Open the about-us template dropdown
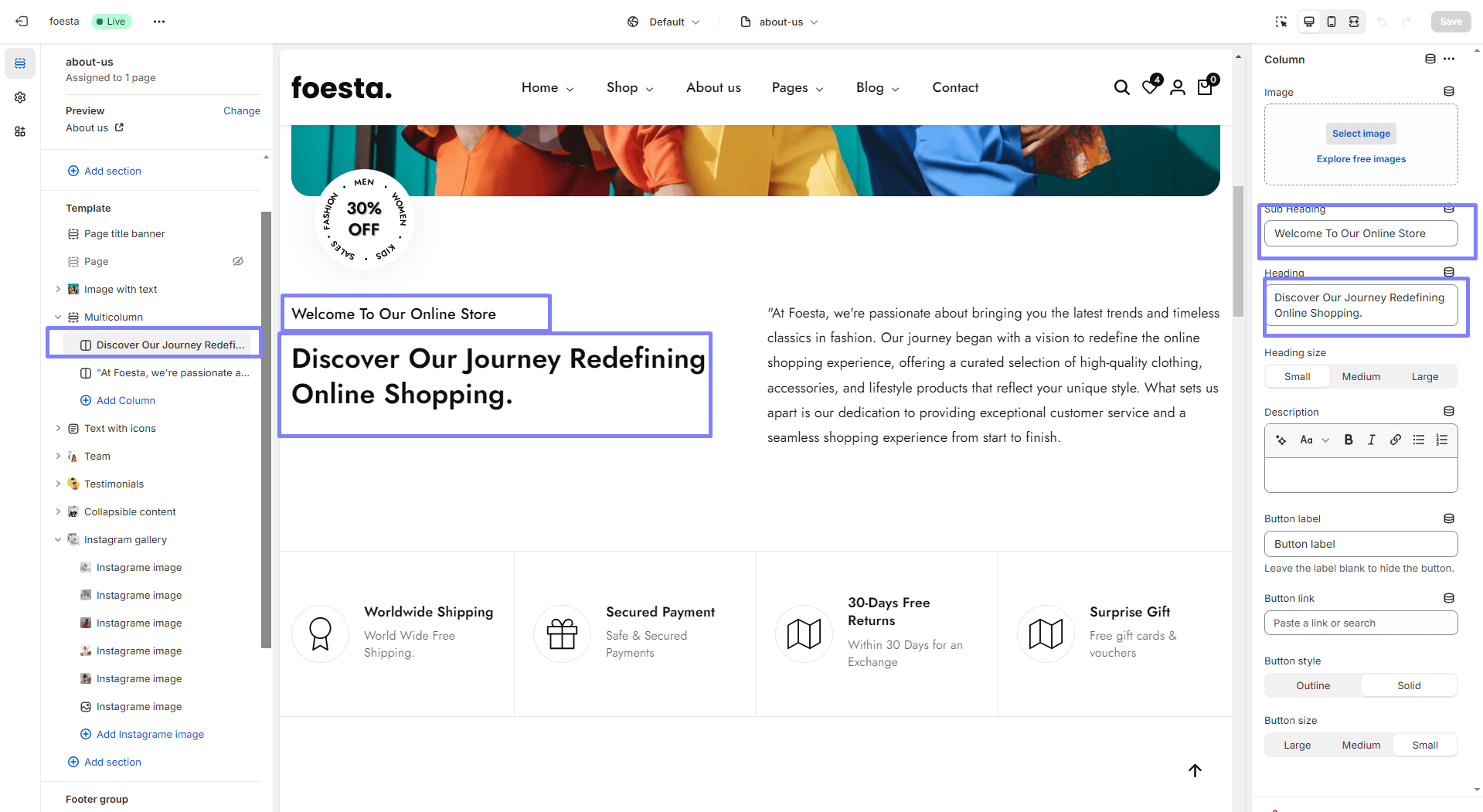 [x=779, y=22]
